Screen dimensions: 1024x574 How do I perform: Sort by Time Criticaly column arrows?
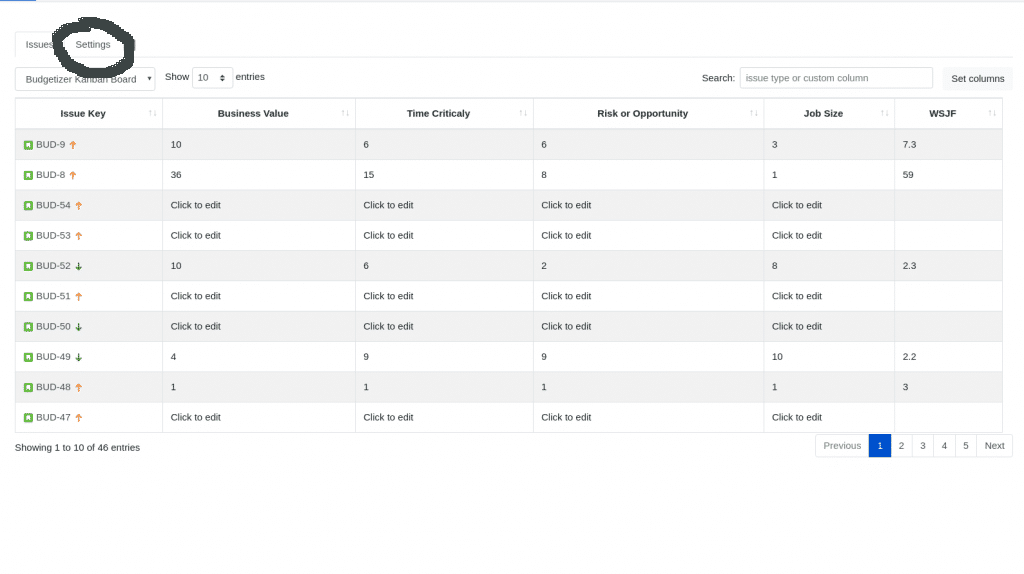pyautogui.click(x=523, y=114)
